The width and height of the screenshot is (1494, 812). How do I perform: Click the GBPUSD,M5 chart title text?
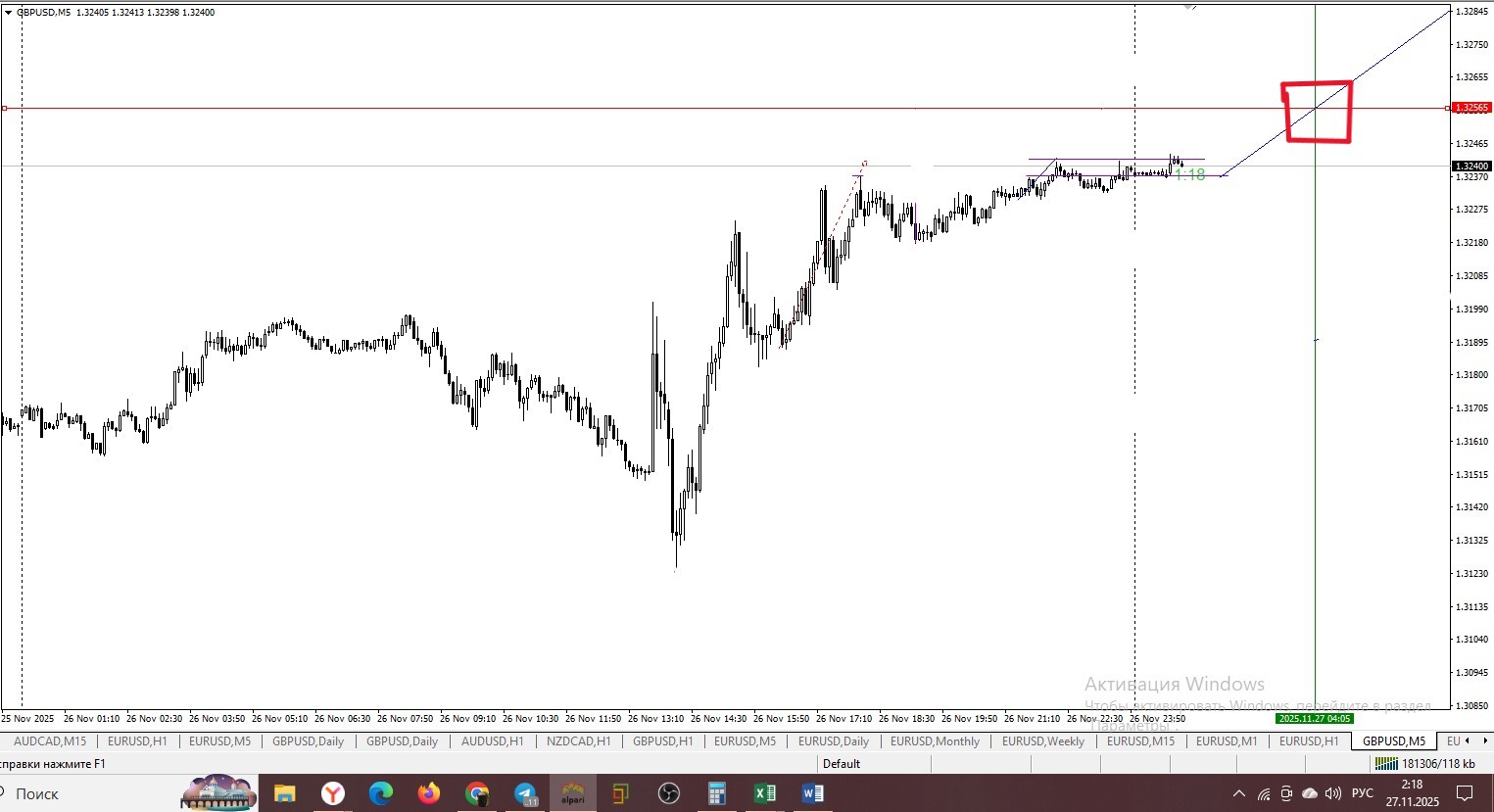[43, 13]
